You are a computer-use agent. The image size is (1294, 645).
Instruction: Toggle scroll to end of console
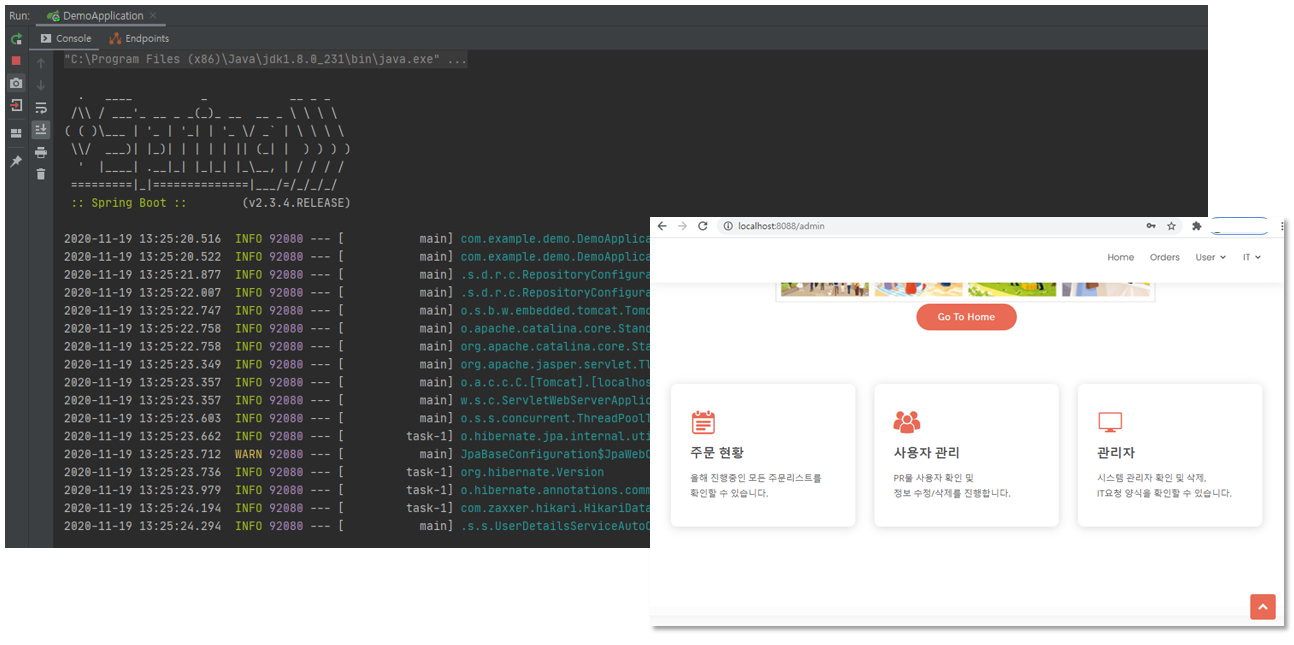pyautogui.click(x=41, y=130)
